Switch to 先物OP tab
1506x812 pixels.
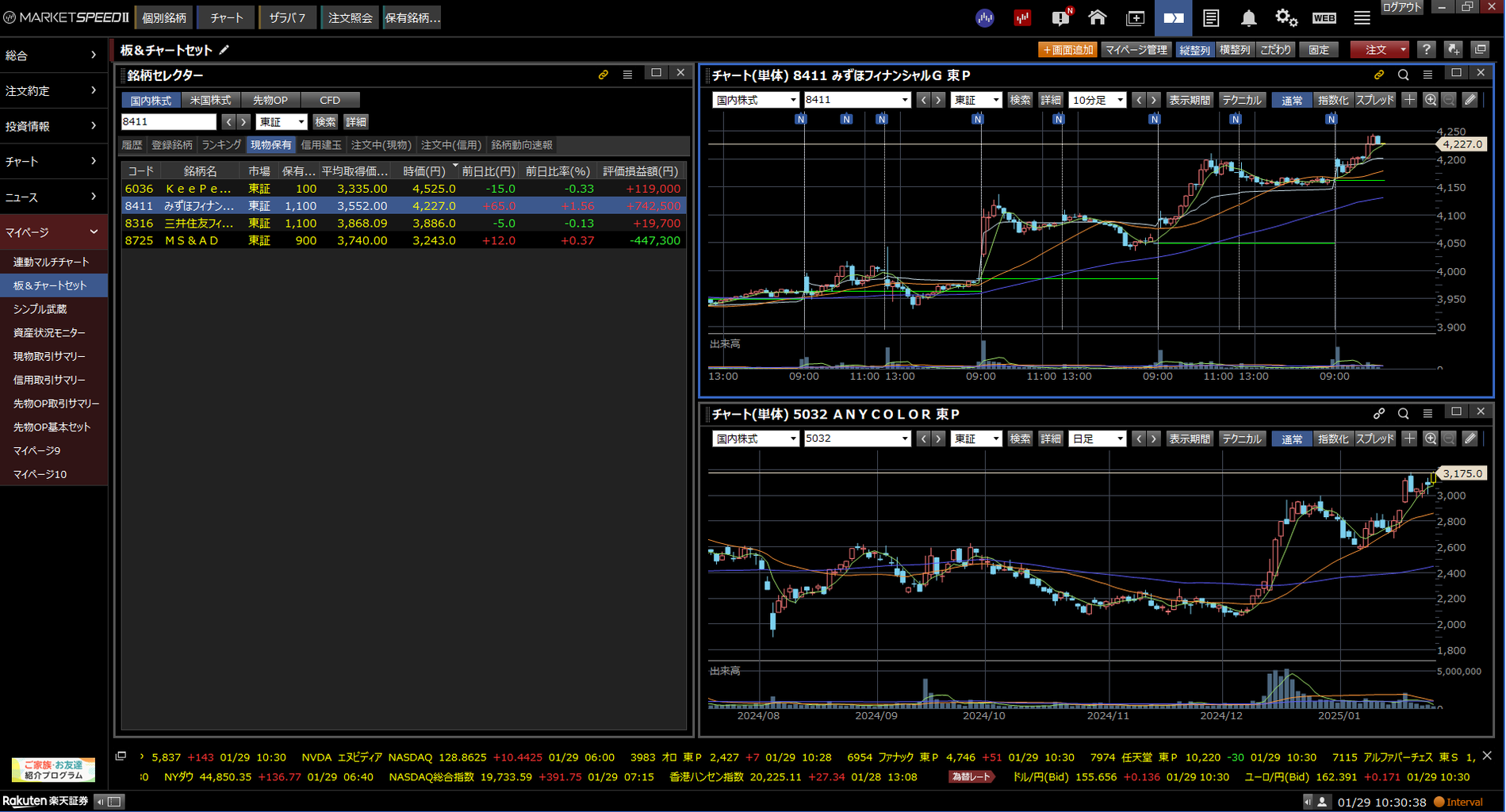pyautogui.click(x=270, y=100)
